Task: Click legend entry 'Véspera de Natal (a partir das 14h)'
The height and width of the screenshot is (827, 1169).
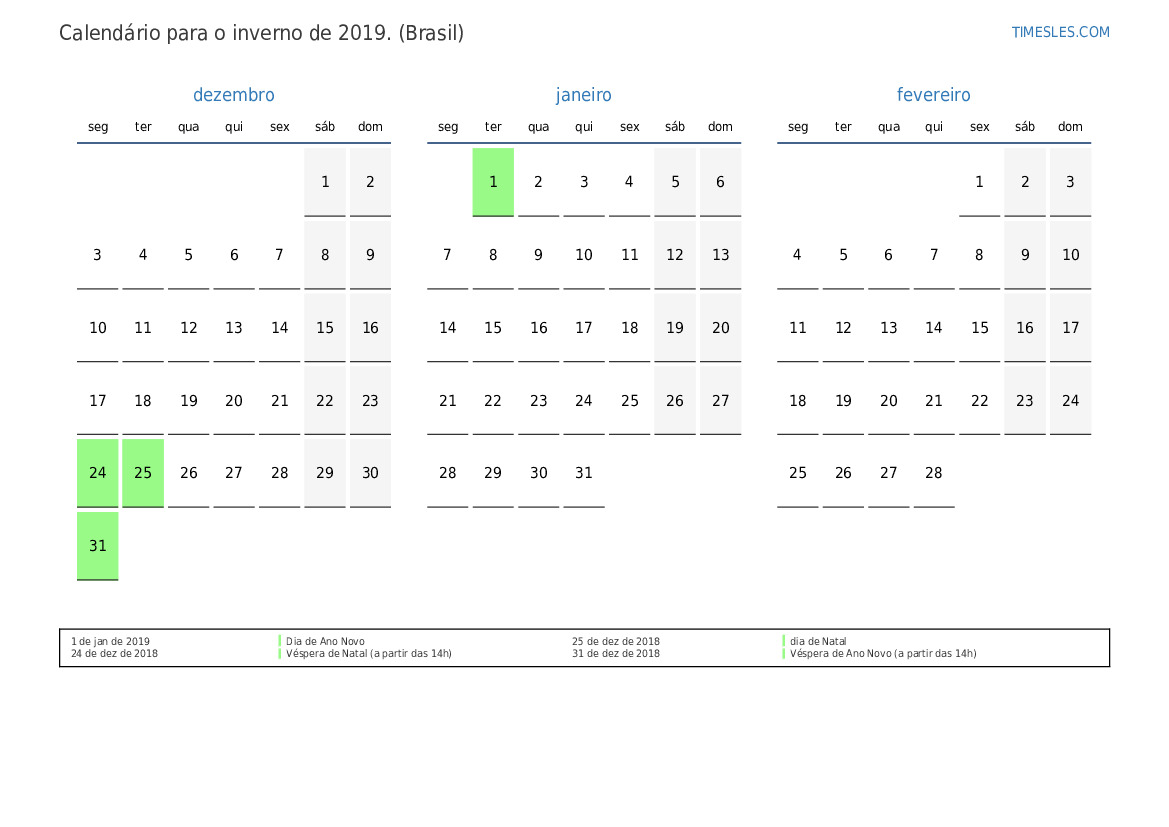Action: (x=369, y=653)
